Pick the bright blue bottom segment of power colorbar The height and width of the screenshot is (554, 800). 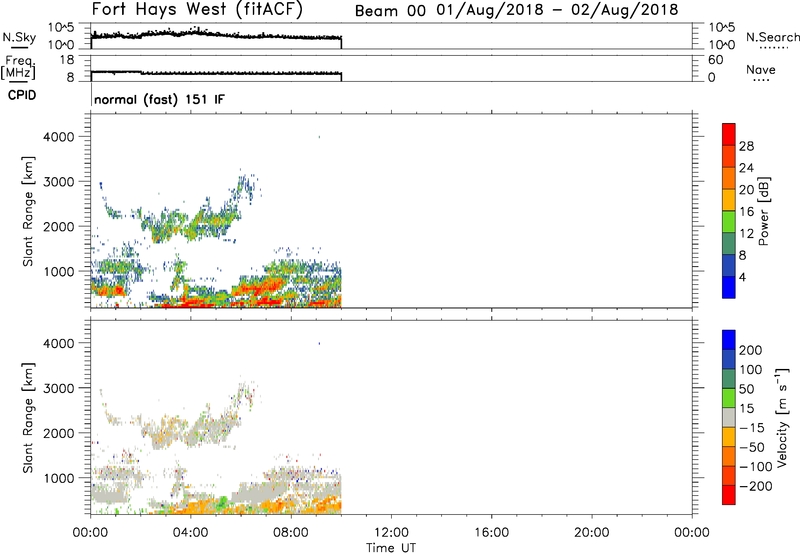point(729,287)
